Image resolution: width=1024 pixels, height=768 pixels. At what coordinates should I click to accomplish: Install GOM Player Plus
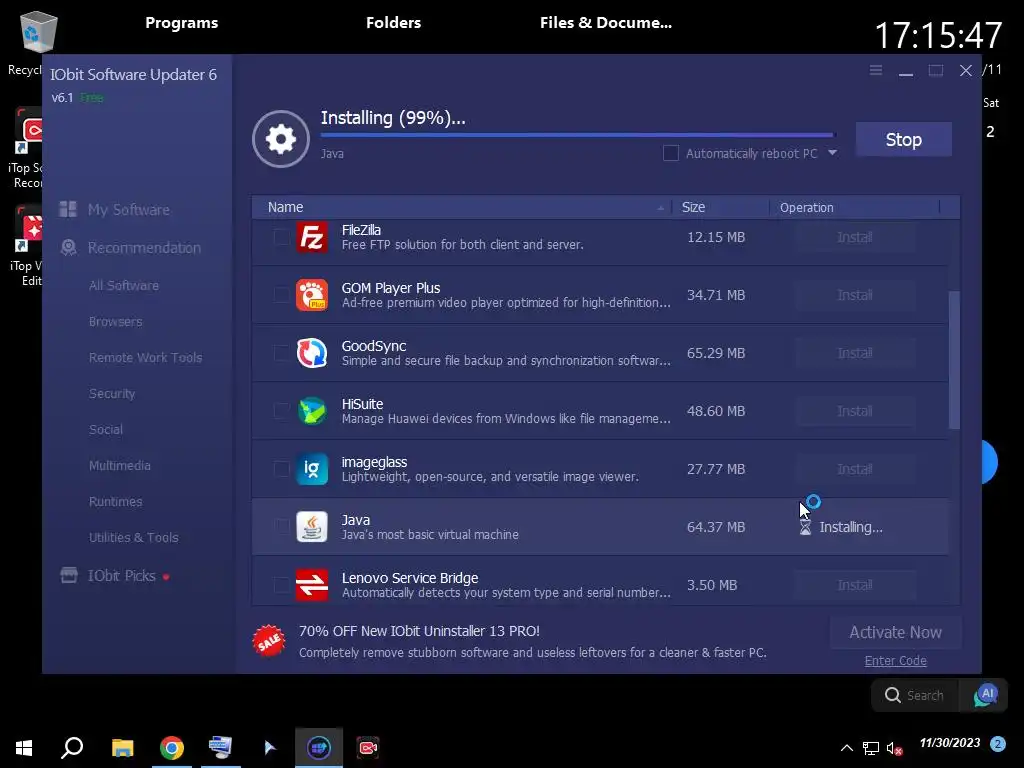[x=854, y=295]
